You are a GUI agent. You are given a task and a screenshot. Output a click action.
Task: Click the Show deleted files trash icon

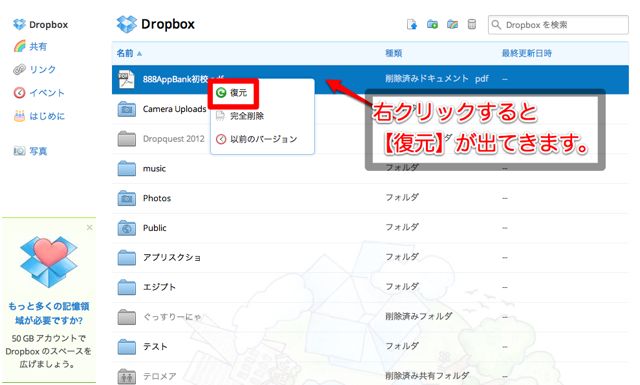[x=471, y=24]
